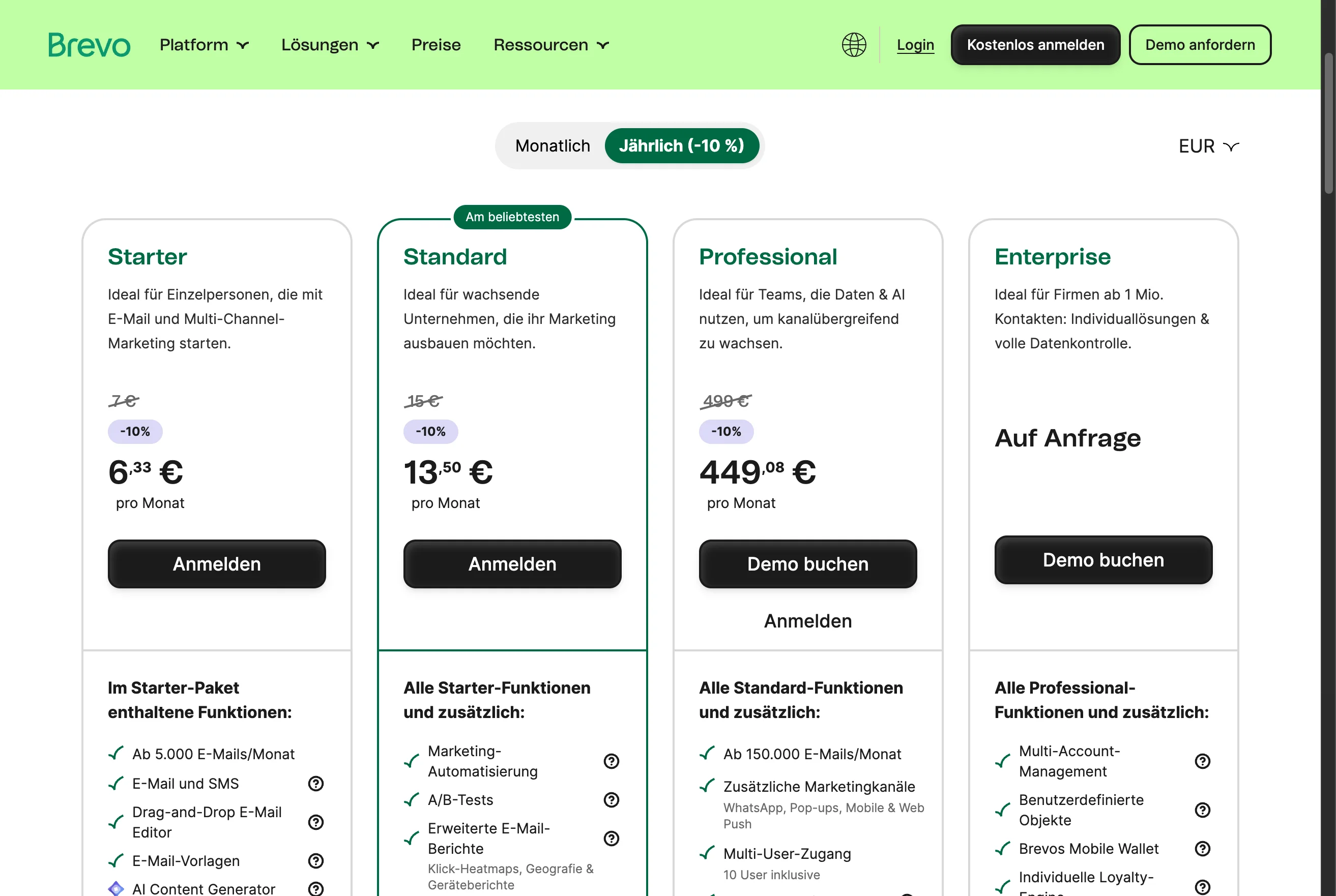Open the Brevo logo homepage link
The width and height of the screenshot is (1336, 896).
click(89, 45)
